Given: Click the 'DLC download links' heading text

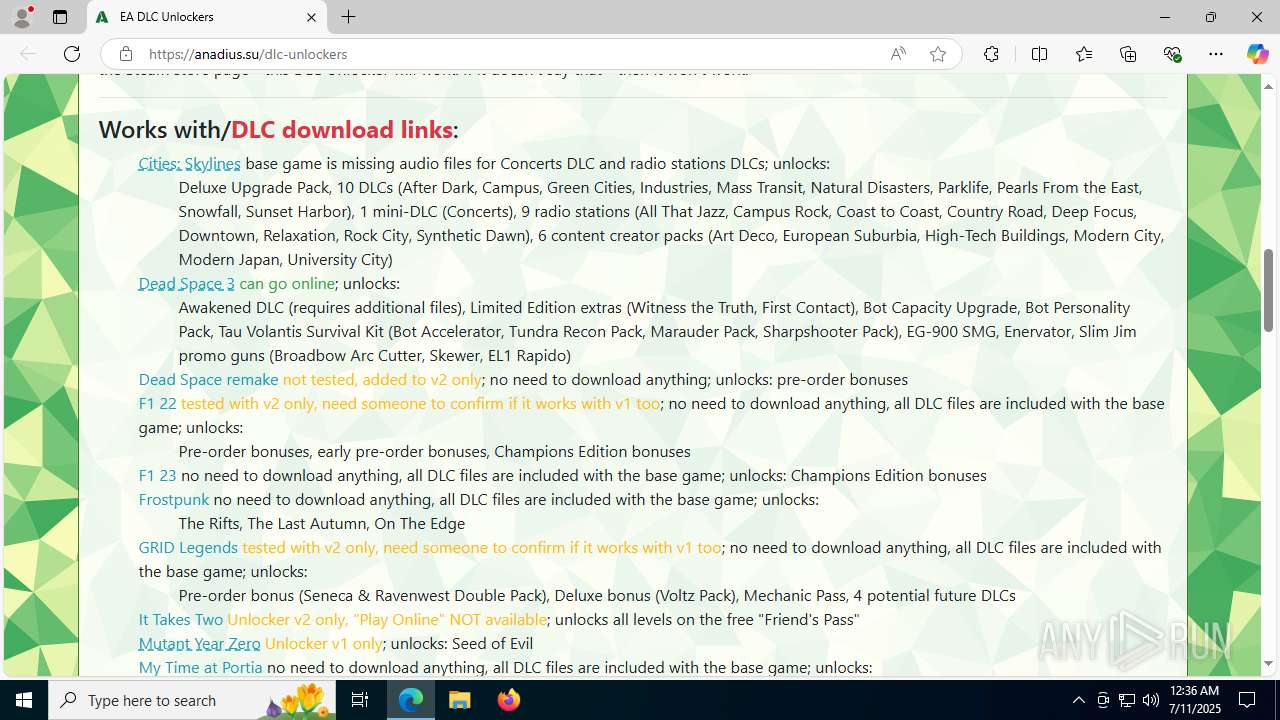Looking at the screenshot, I should [342, 129].
